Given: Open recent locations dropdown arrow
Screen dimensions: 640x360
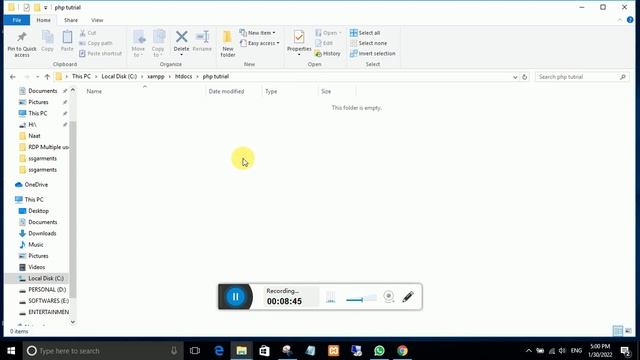Looking at the screenshot, I should coord(37,77).
